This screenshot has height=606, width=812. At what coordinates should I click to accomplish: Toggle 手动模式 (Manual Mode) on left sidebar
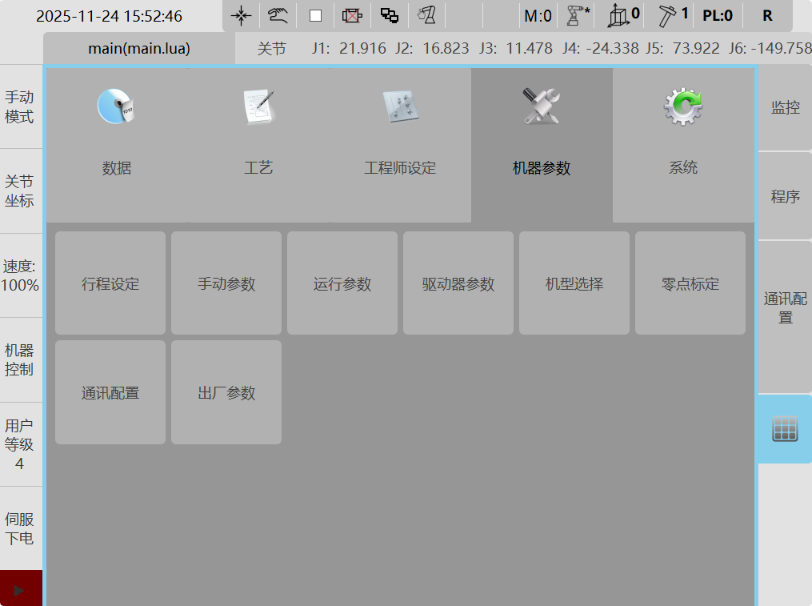point(20,103)
